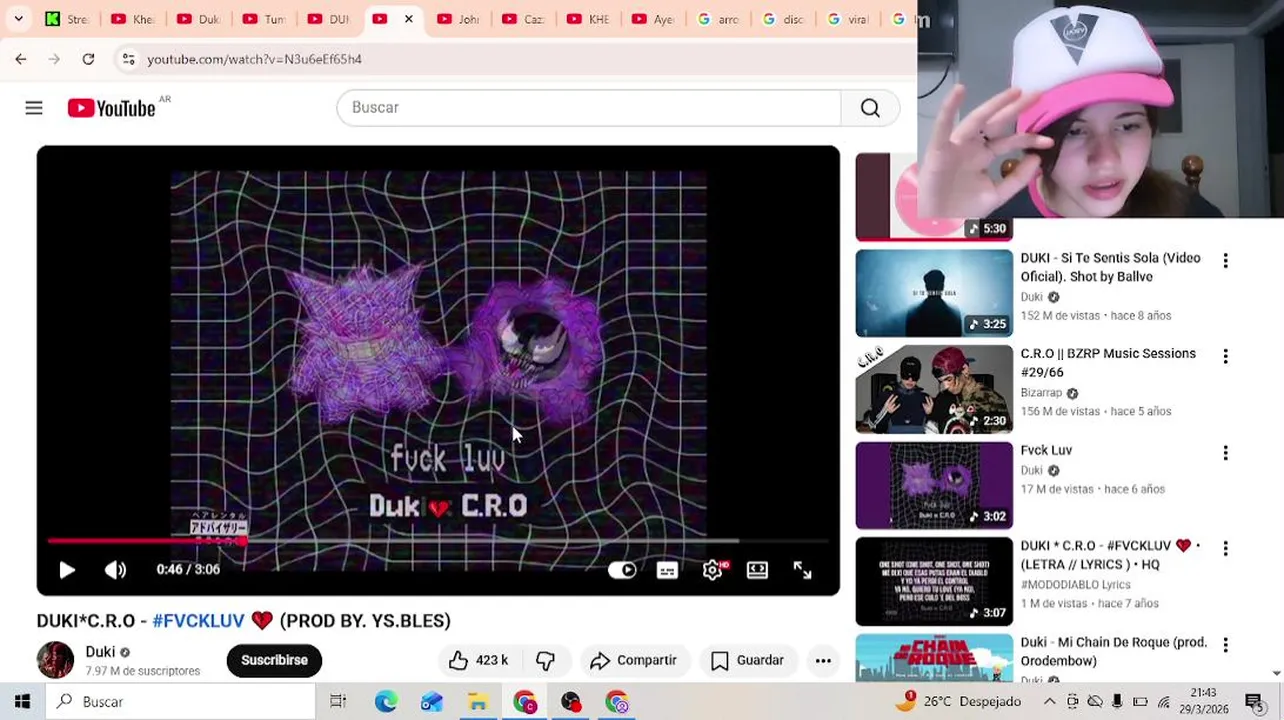This screenshot has height=720, width=1284.
Task: Enter fullscreen mode in the player
Action: (x=802, y=570)
